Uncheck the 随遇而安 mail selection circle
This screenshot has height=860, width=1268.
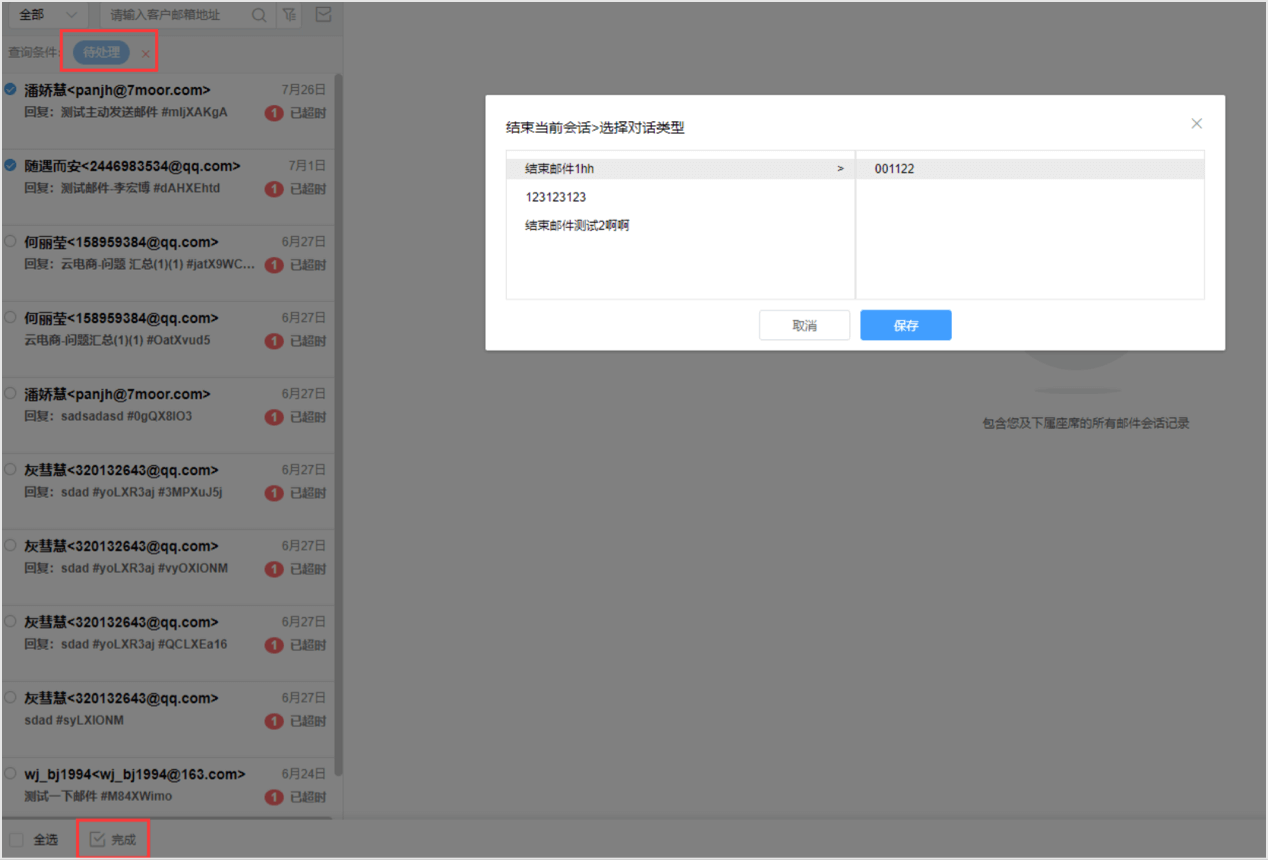tap(10, 165)
